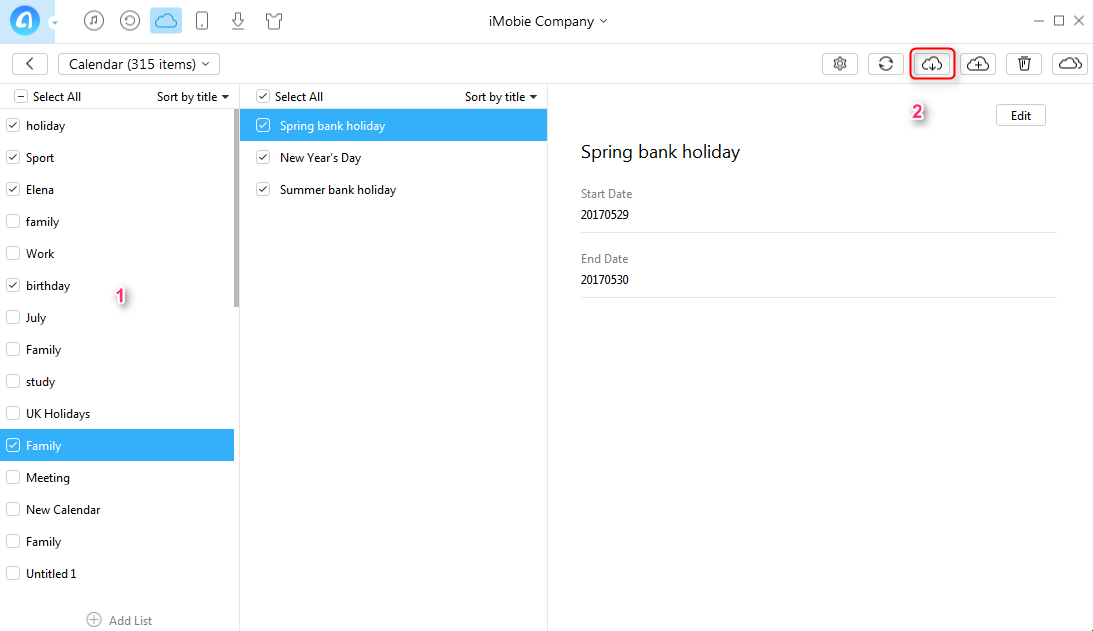Select the Elena calendar name
Screen dimensions: 1093x631
(40, 190)
